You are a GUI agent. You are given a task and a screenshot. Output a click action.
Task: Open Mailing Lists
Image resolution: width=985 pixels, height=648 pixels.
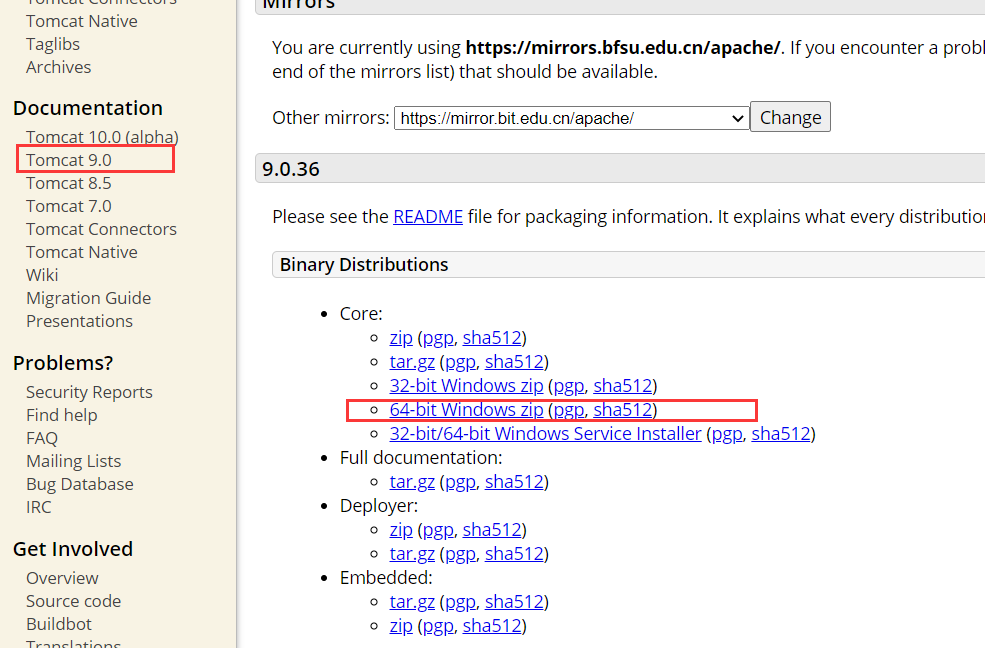click(x=73, y=462)
